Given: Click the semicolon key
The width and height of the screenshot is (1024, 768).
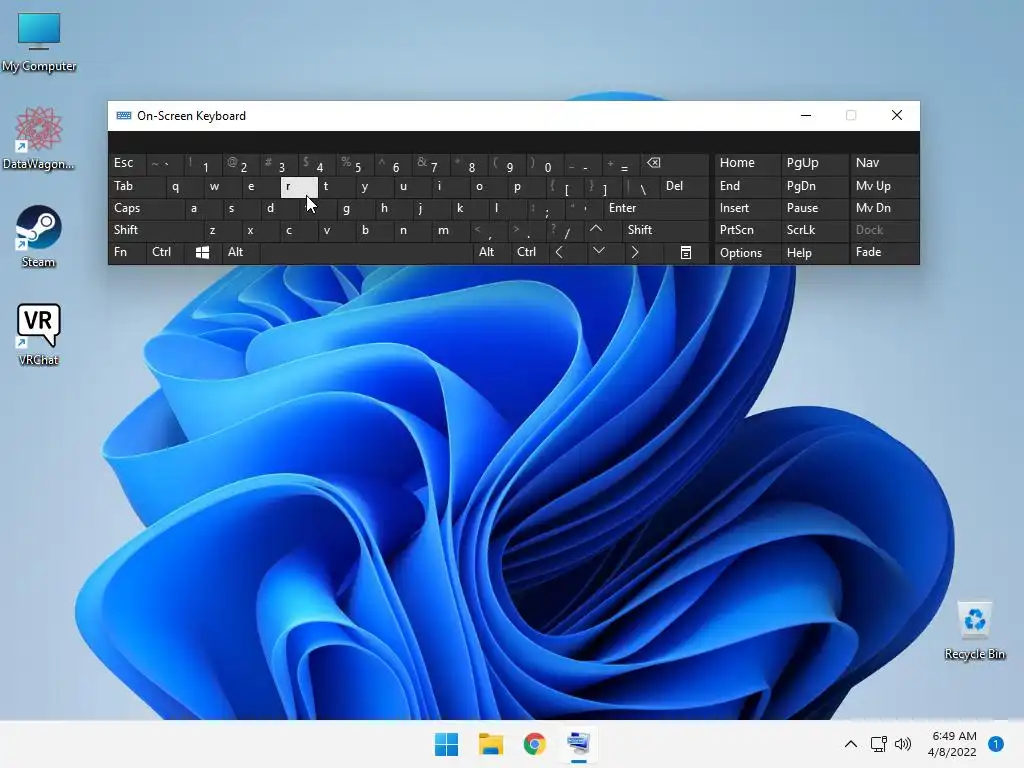Looking at the screenshot, I should (546, 208).
